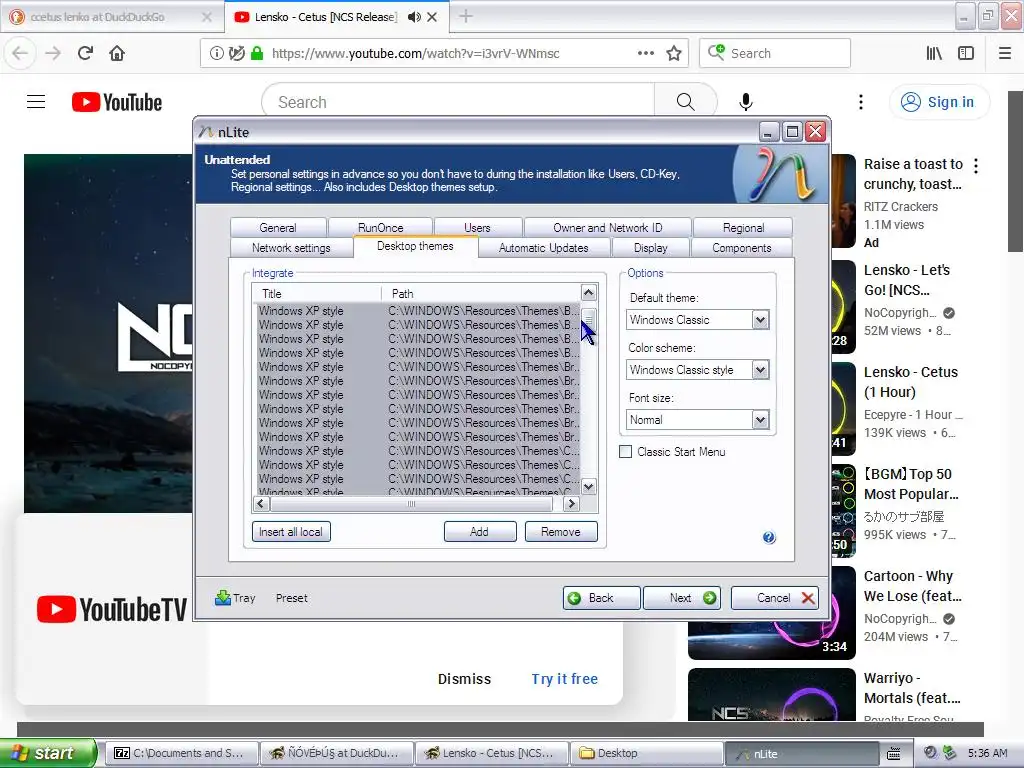1024x768 pixels.
Task: Open Desktop taskbar button
Action: click(647, 753)
